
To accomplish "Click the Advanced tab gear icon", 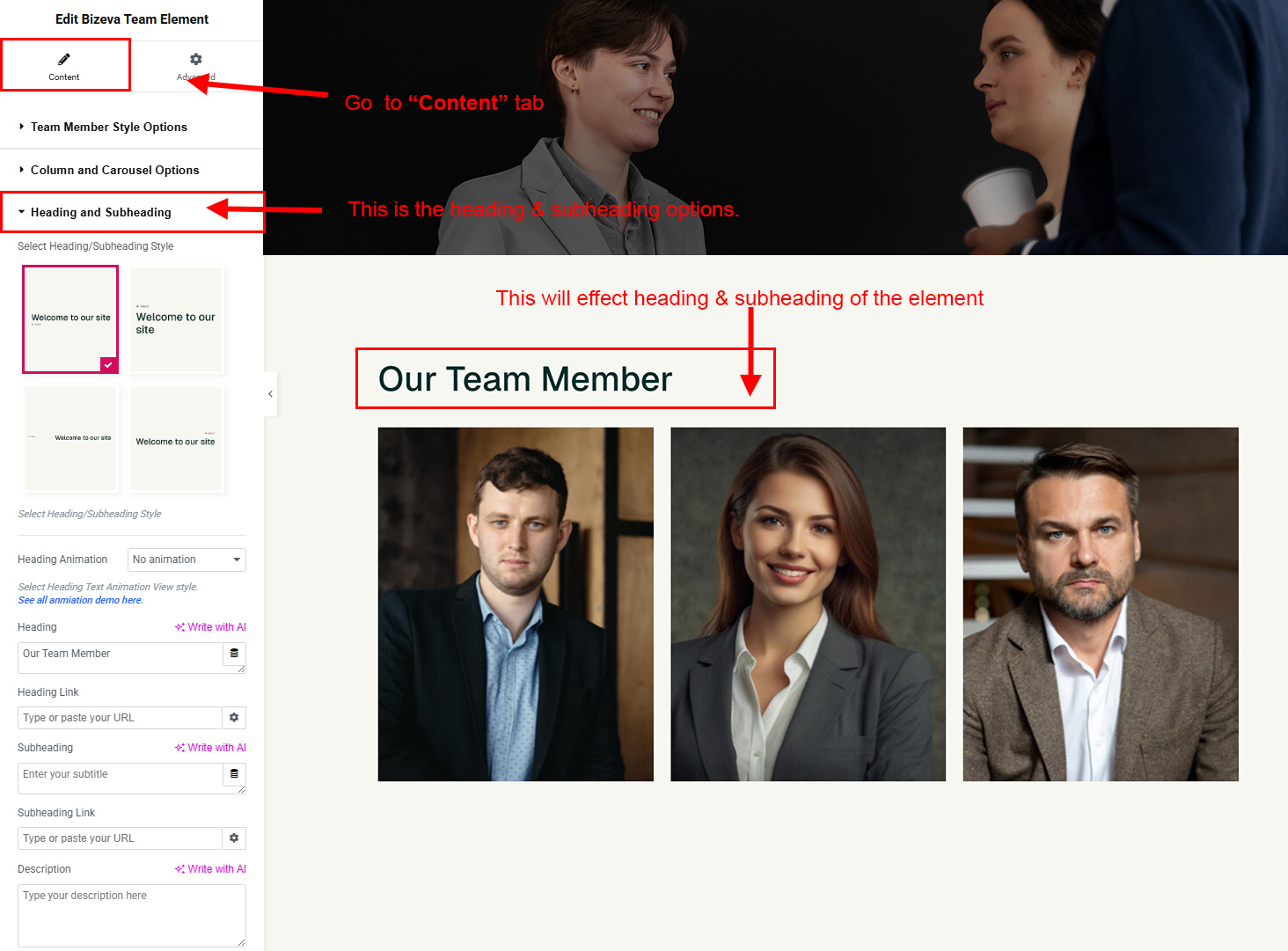I will 196,60.
